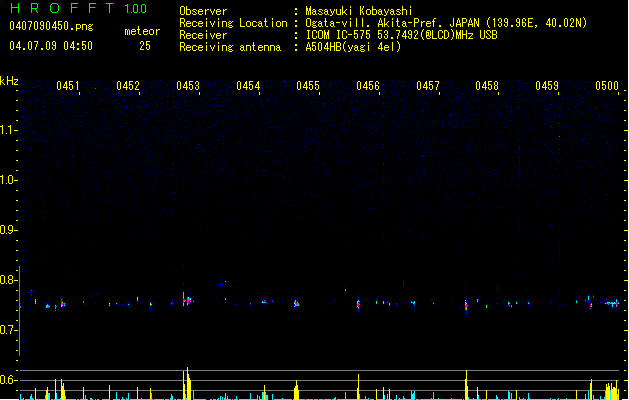Click the 1.1 frequency axis label
This screenshot has width=629, height=400.
coord(7,130)
